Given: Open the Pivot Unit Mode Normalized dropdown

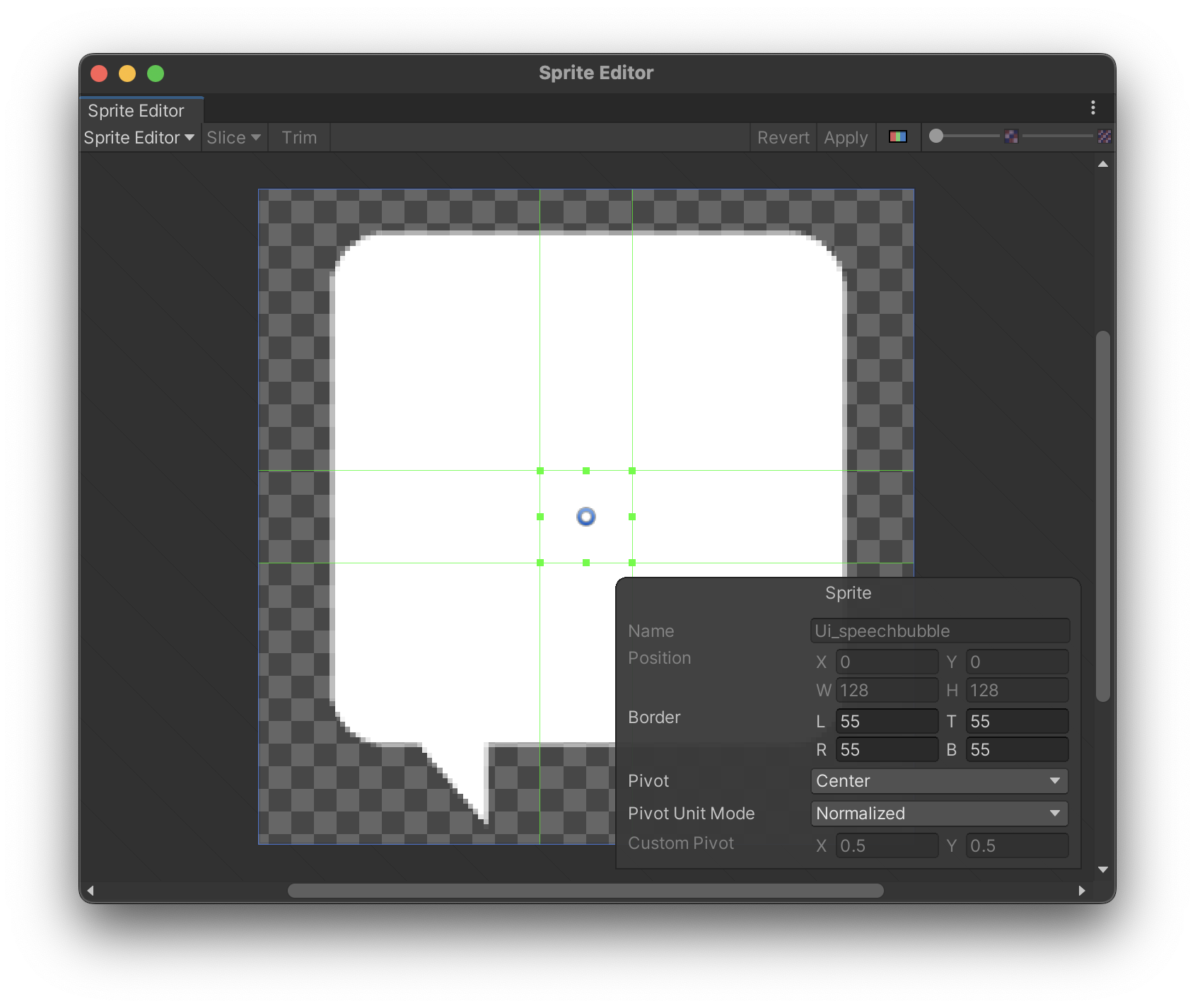Looking at the screenshot, I should pos(939,814).
